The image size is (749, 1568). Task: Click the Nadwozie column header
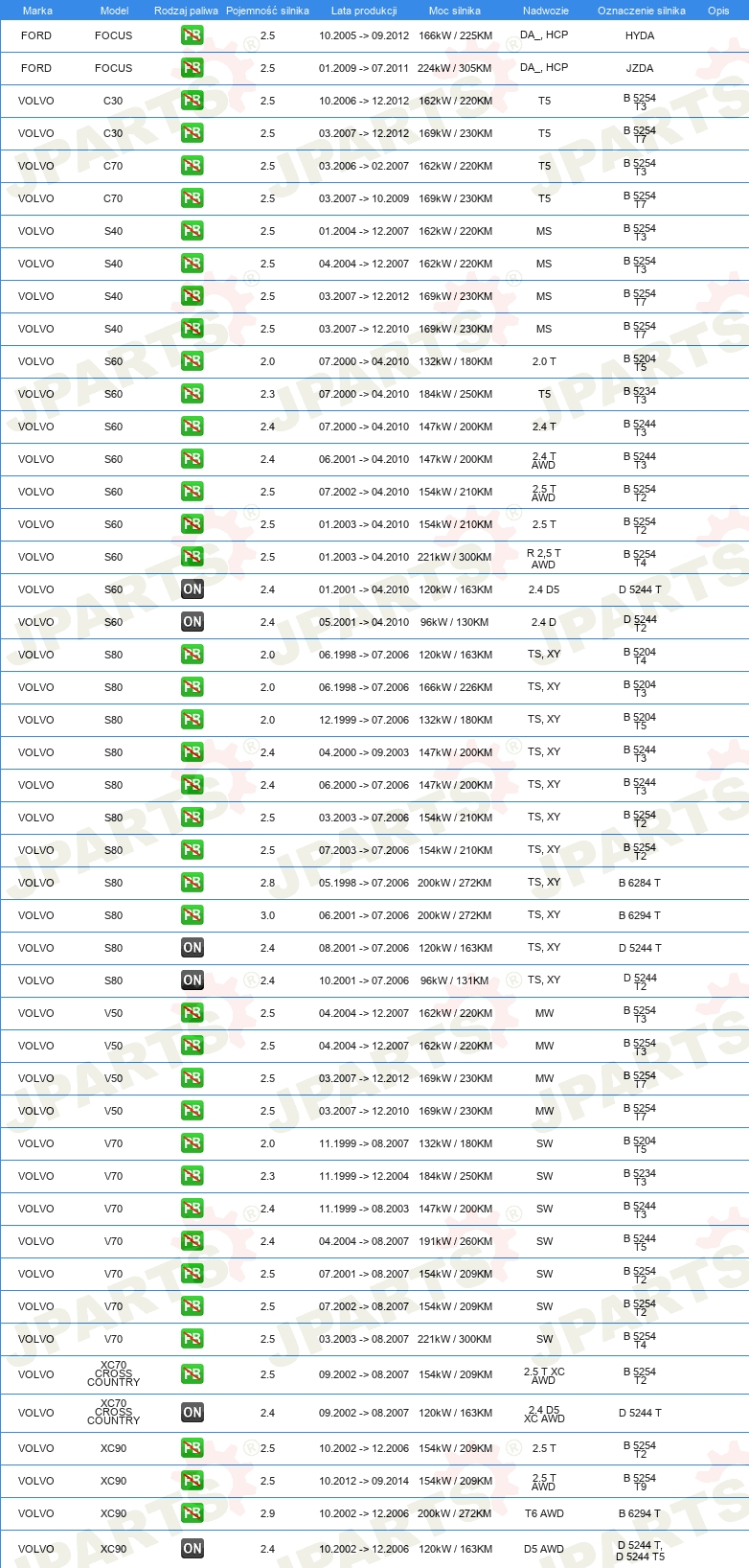click(545, 11)
